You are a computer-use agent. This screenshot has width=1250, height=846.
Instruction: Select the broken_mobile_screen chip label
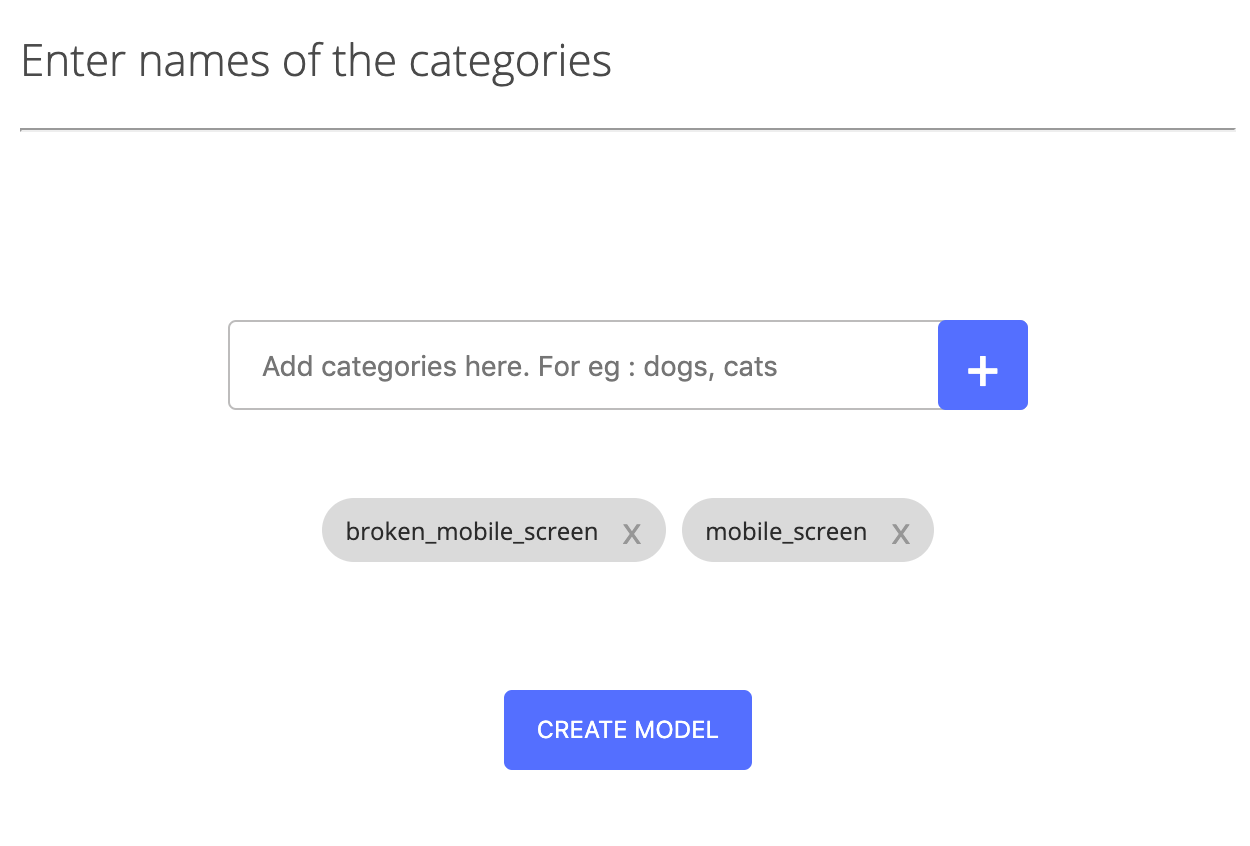(x=472, y=531)
